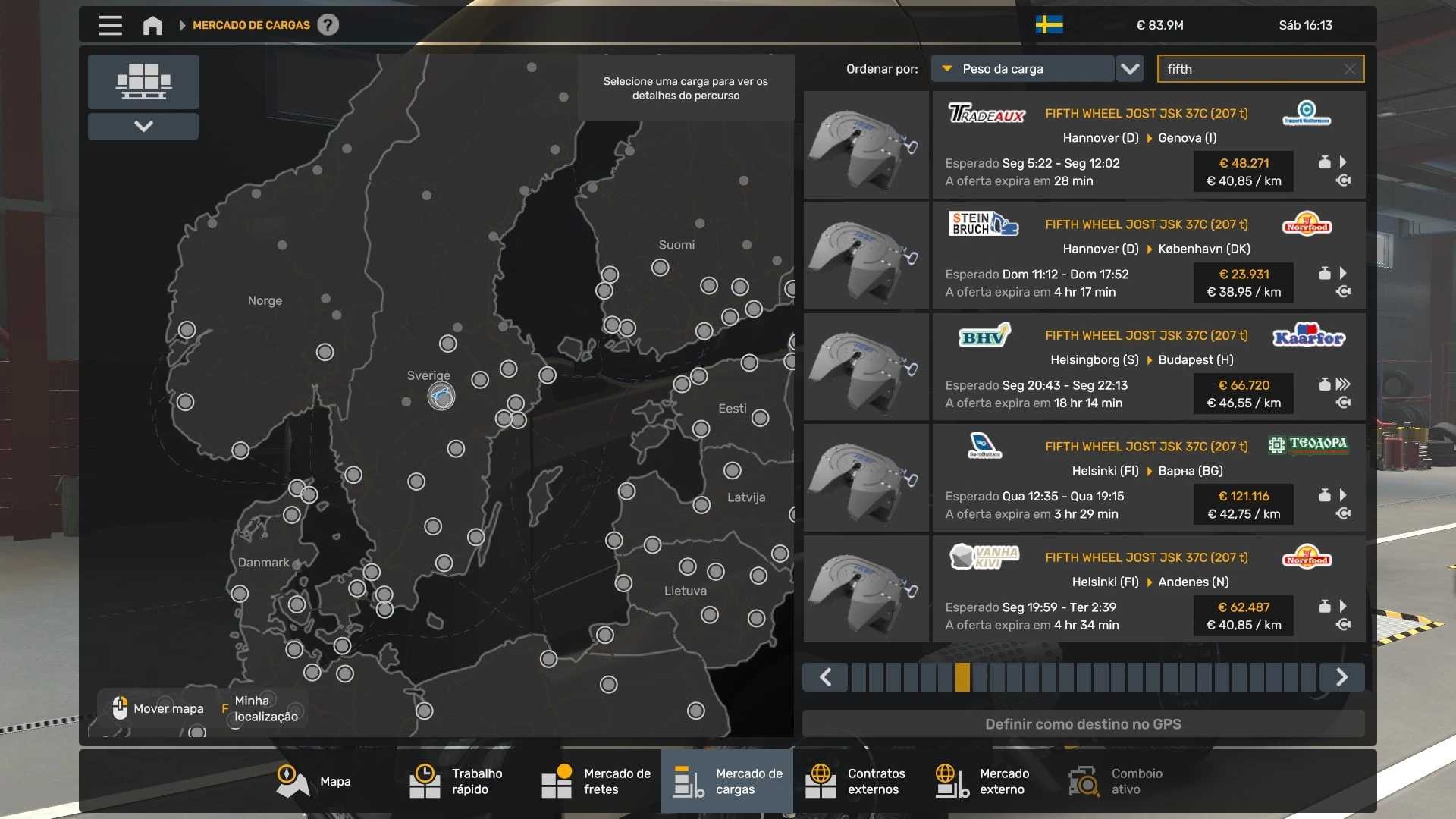This screenshot has height=819, width=1456.
Task: Click the Swedish flag country icon
Action: coord(1049,25)
